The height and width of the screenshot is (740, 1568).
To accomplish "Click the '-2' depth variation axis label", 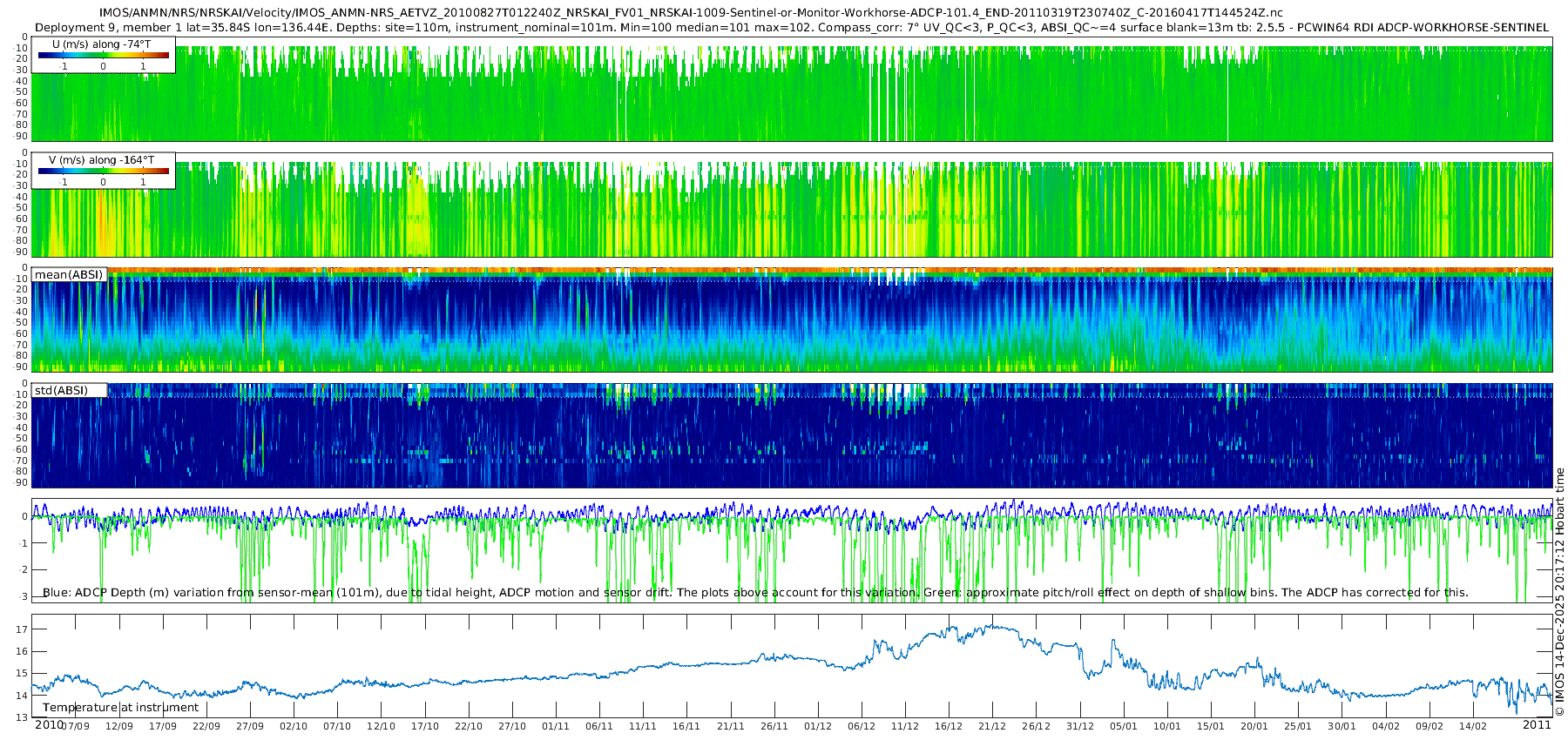I will pyautogui.click(x=24, y=569).
